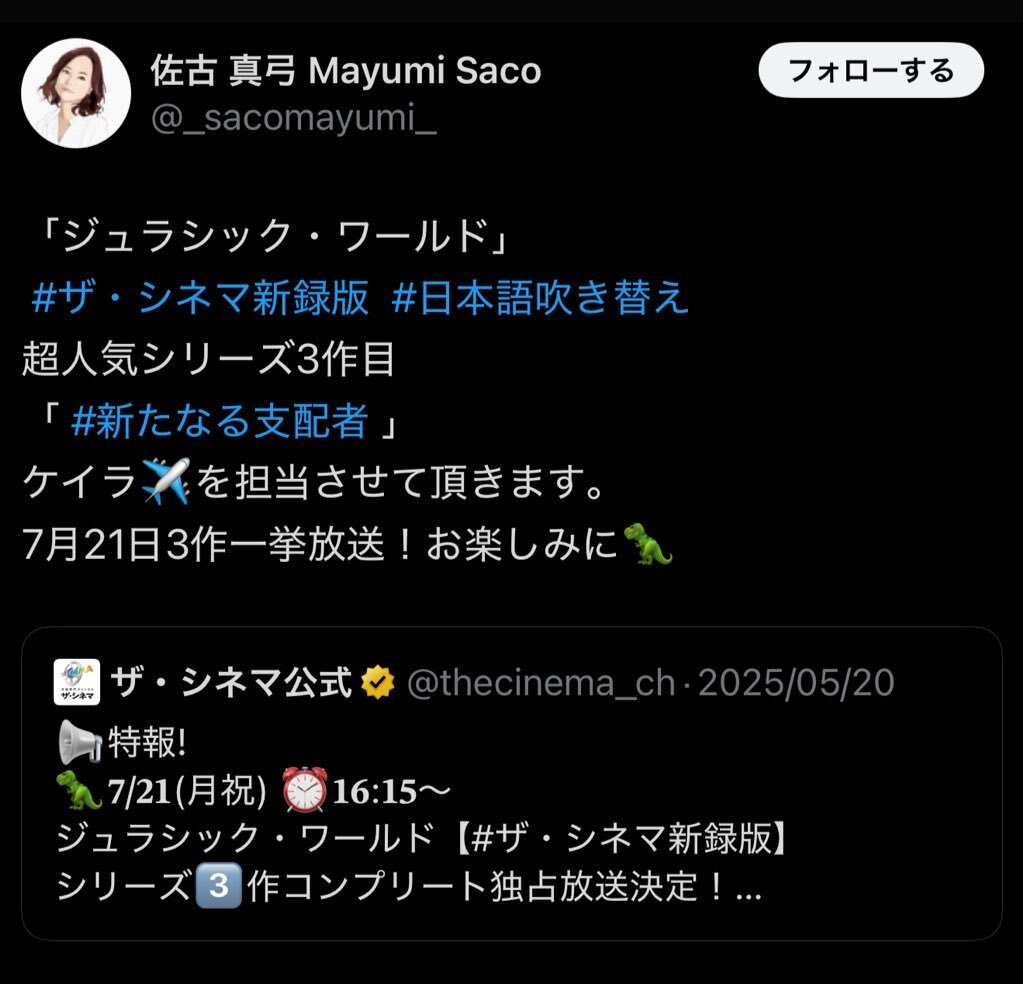Click the megaphone emoji before 特報!
The width and height of the screenshot is (1023, 984).
point(80,742)
